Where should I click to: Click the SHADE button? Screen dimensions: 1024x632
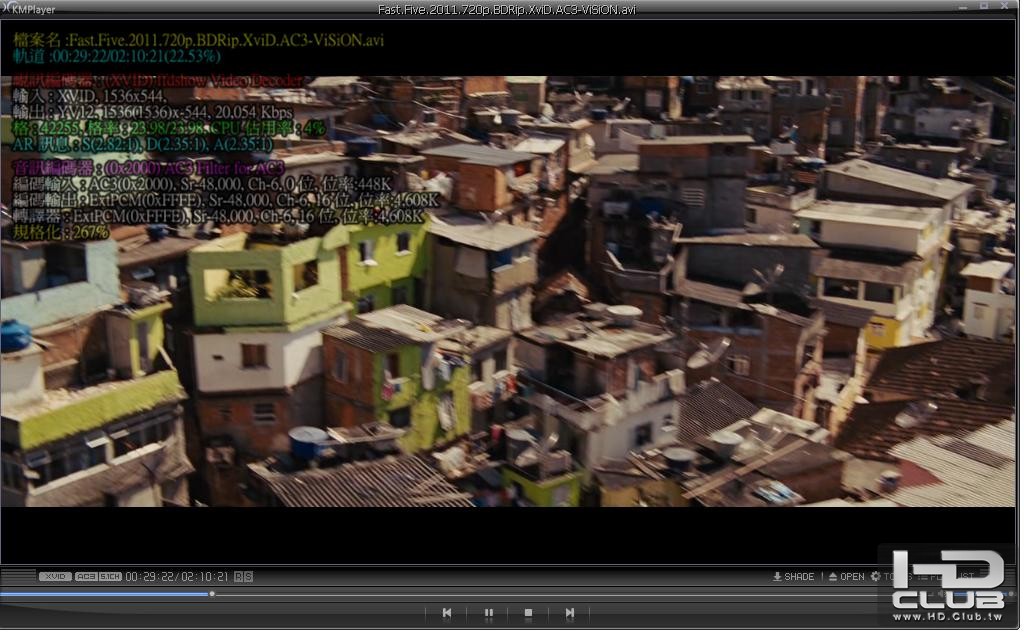coord(795,578)
